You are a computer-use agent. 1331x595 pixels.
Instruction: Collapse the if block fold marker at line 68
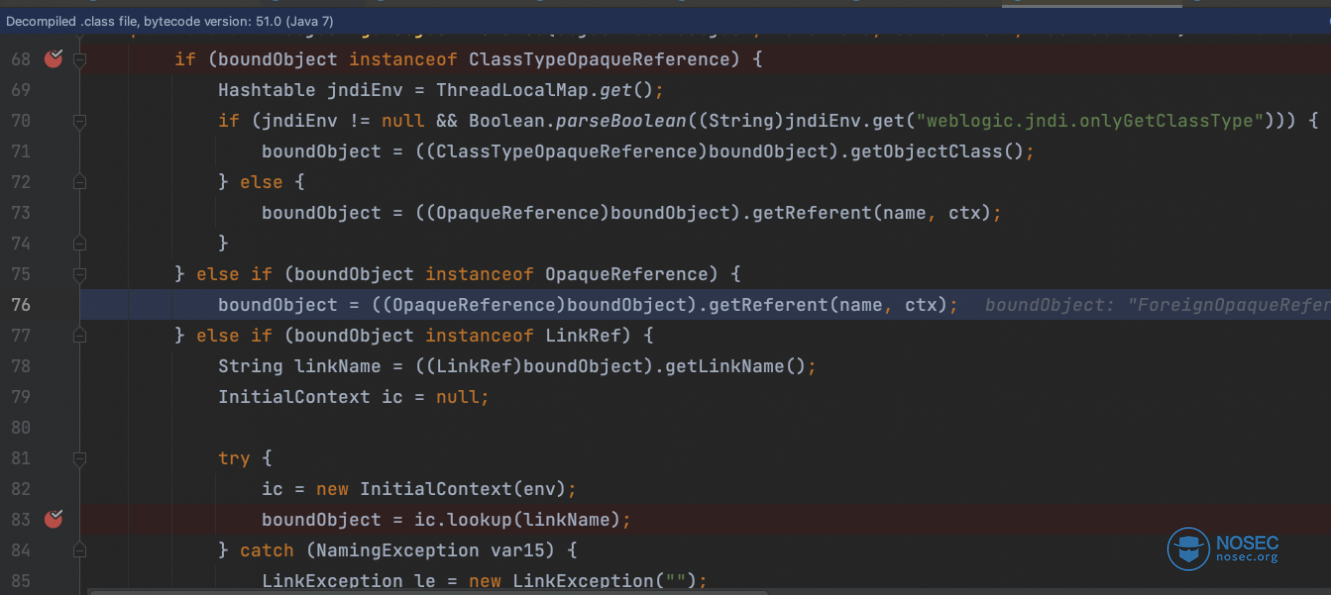click(80, 60)
